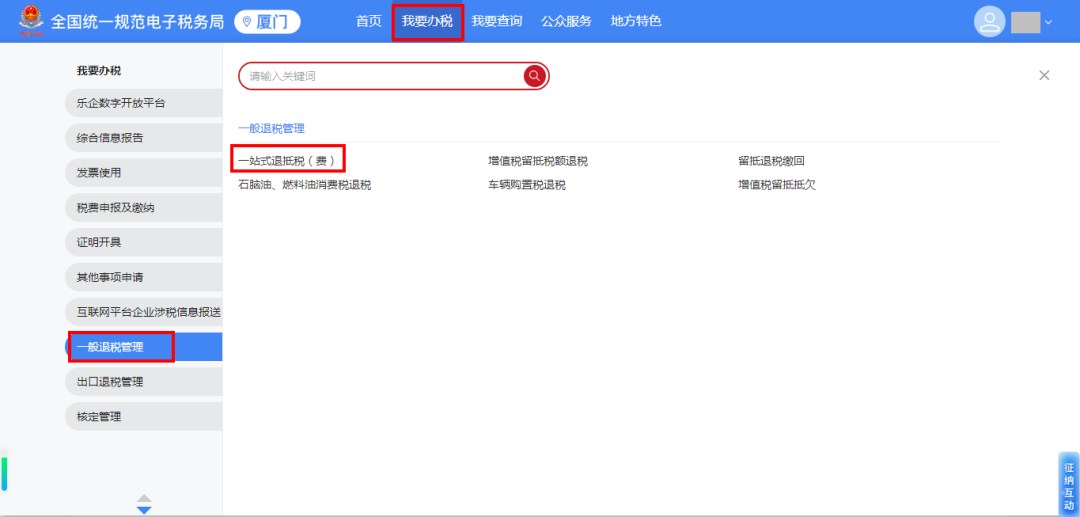Image resolution: width=1080 pixels, height=517 pixels.
Task: Click the red search magnifier icon
Action: (534, 76)
